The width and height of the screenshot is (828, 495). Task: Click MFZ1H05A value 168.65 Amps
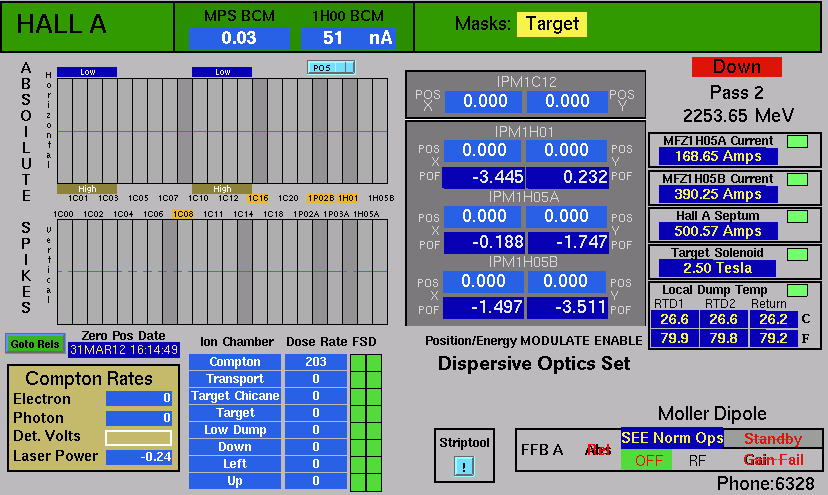coord(718,156)
